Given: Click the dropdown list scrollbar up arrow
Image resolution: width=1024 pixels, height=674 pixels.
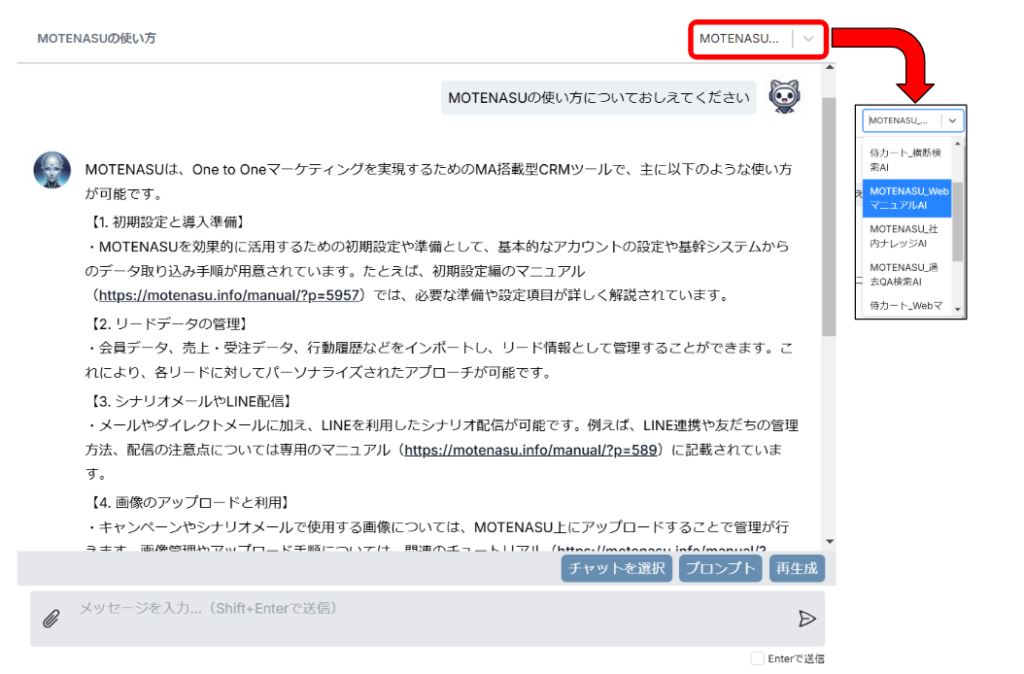Looking at the screenshot, I should point(958,144).
